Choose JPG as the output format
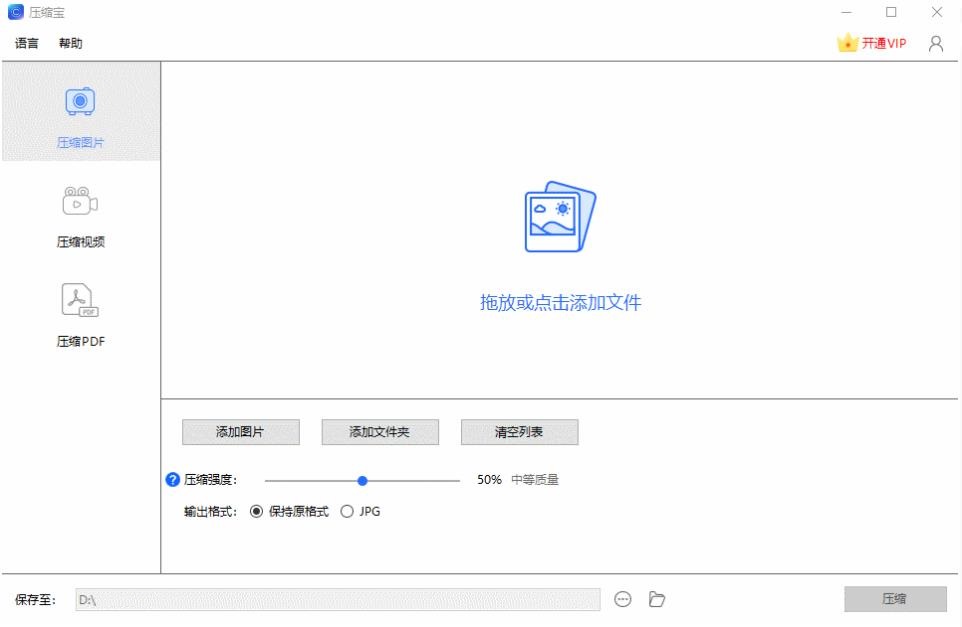This screenshot has width=962, height=627. [347, 511]
